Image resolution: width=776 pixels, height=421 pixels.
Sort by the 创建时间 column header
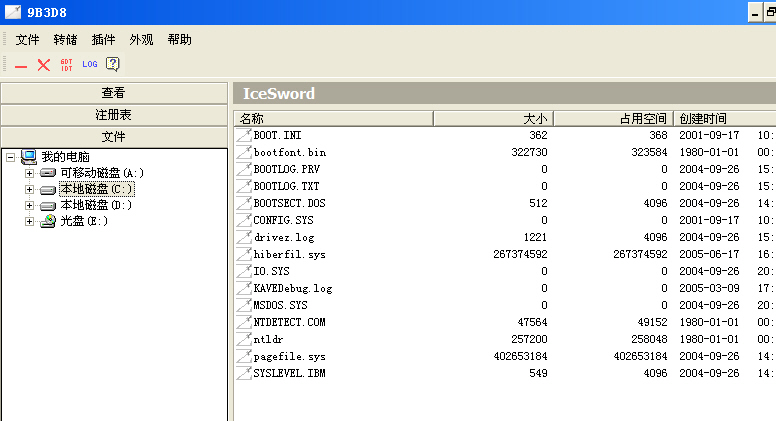(725, 119)
